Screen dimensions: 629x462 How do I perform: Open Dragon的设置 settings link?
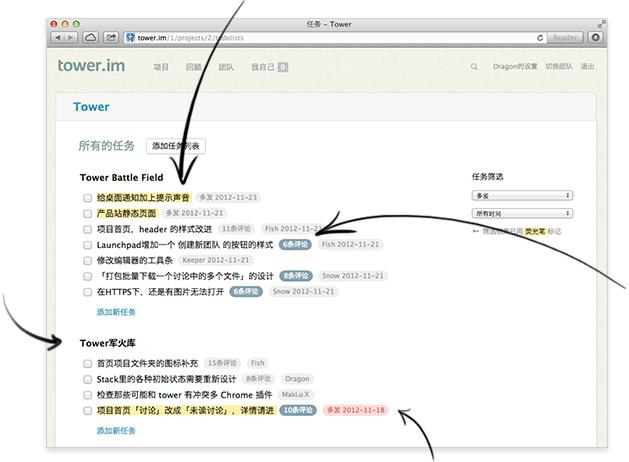(x=515, y=67)
